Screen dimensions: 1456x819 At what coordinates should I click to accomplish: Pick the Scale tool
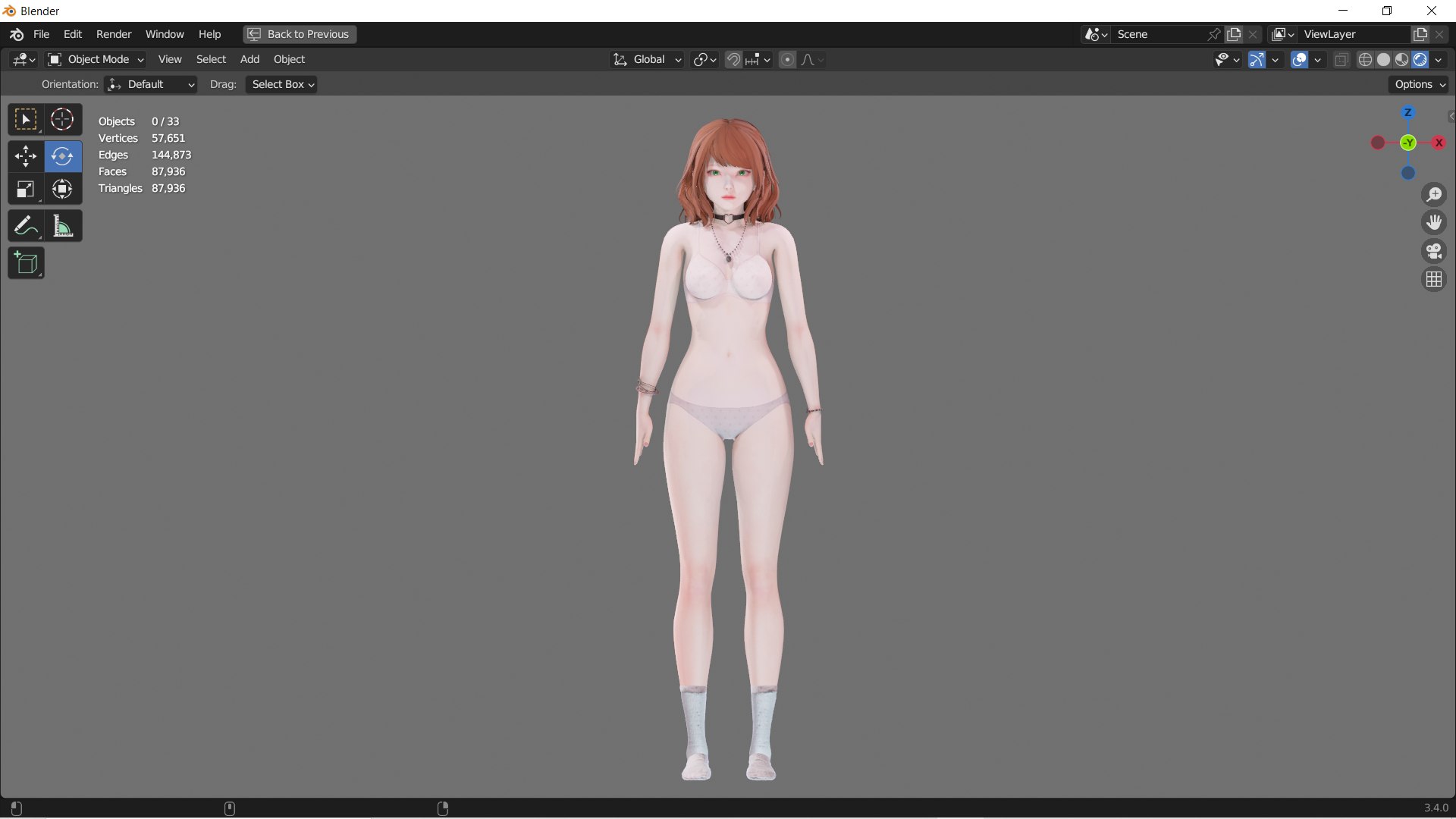(26, 189)
